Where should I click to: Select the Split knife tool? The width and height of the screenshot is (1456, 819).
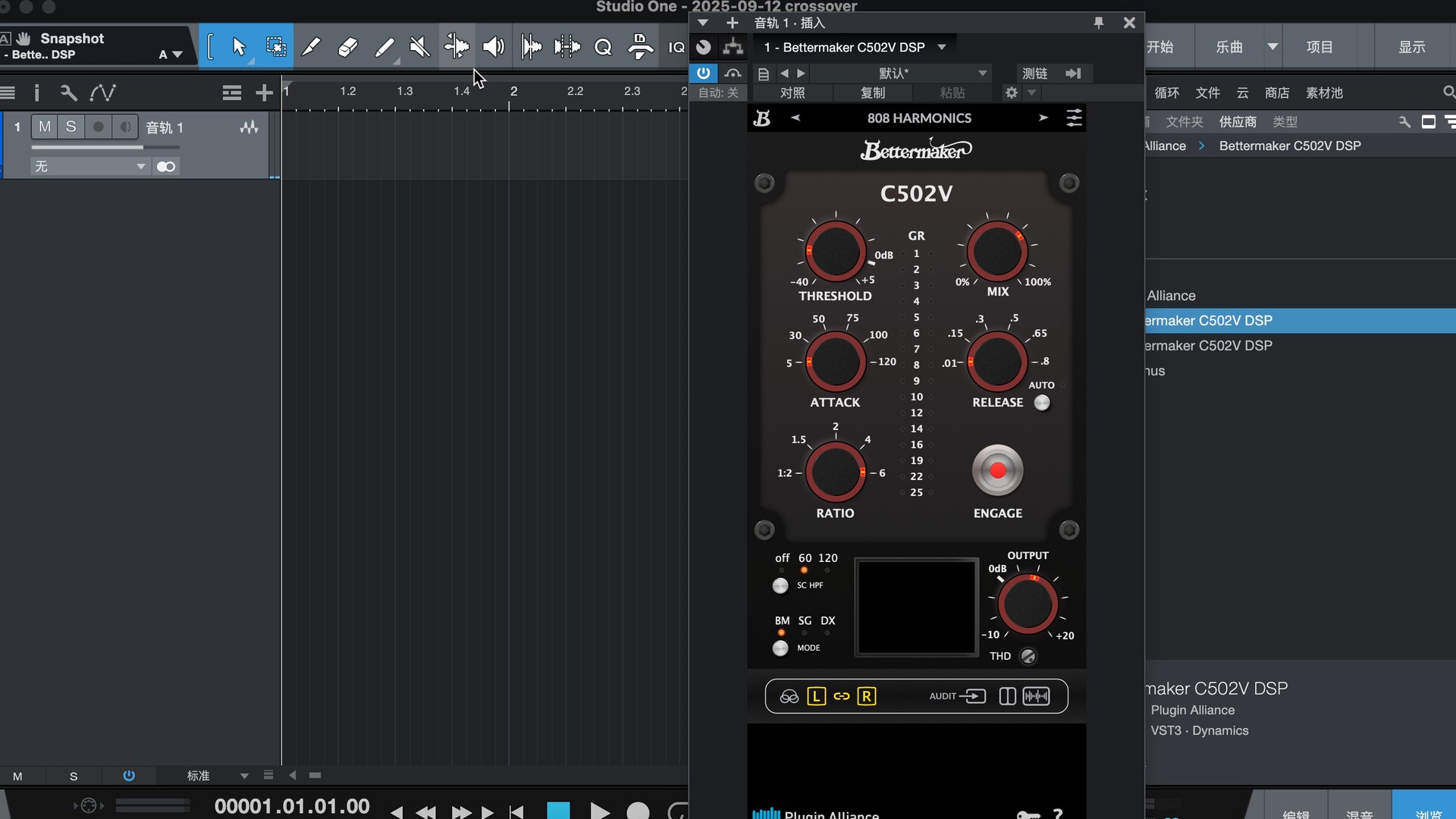[x=311, y=47]
